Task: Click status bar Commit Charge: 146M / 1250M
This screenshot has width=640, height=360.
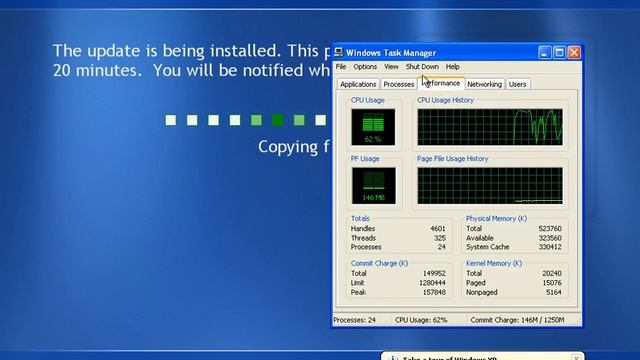Action: pos(517,320)
